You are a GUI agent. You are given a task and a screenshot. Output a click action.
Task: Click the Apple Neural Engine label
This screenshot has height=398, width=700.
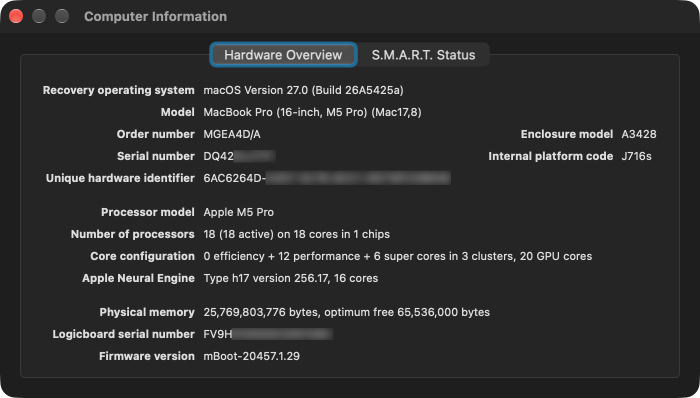coord(138,278)
